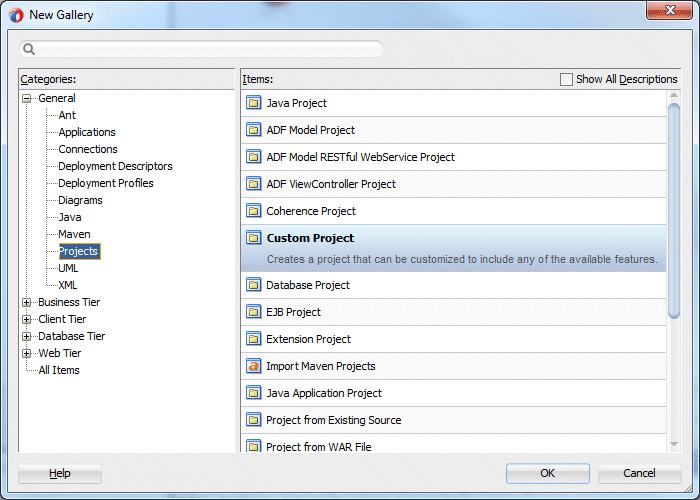Viewport: 700px width, 500px height.
Task: Click the ADF ViewController Project icon
Action: coord(254,184)
